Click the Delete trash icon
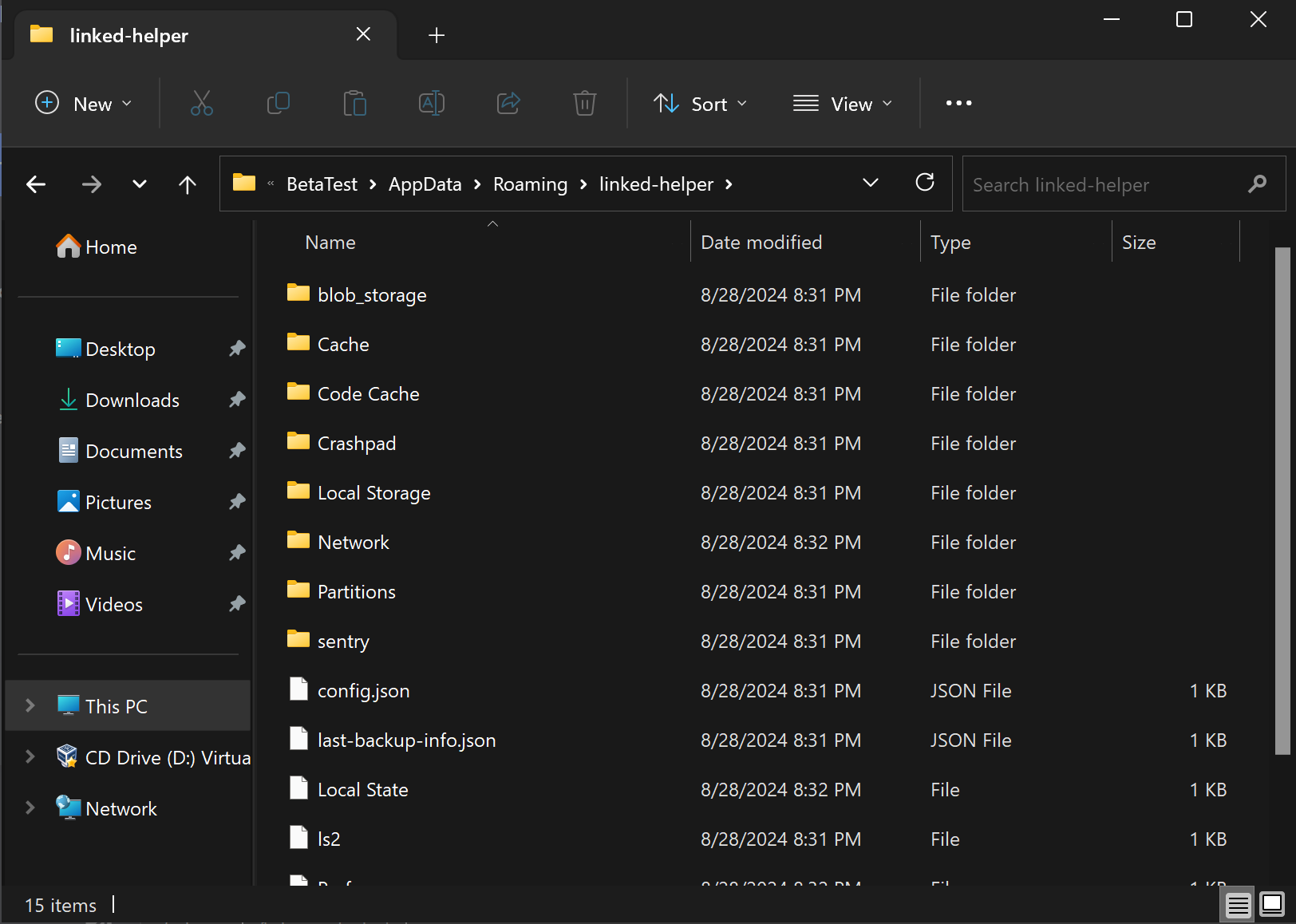Viewport: 1296px width, 924px height. point(585,103)
